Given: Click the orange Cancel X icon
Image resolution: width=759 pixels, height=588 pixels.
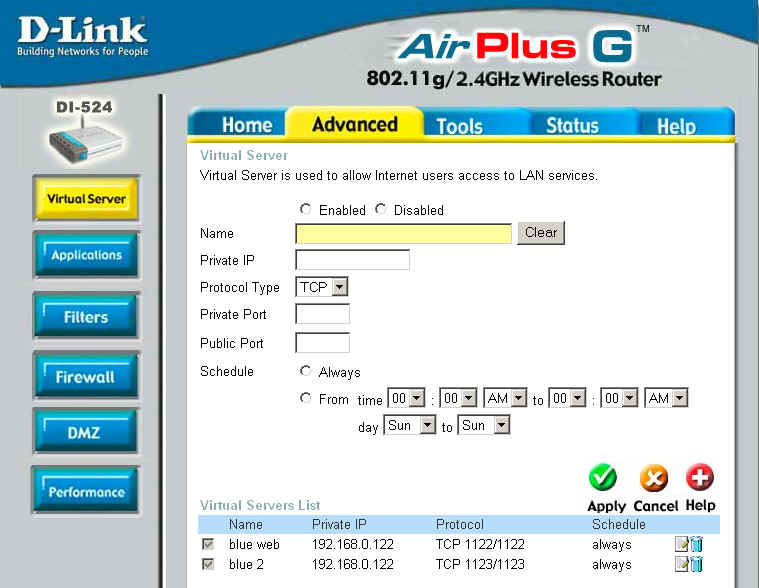Looking at the screenshot, I should (654, 478).
